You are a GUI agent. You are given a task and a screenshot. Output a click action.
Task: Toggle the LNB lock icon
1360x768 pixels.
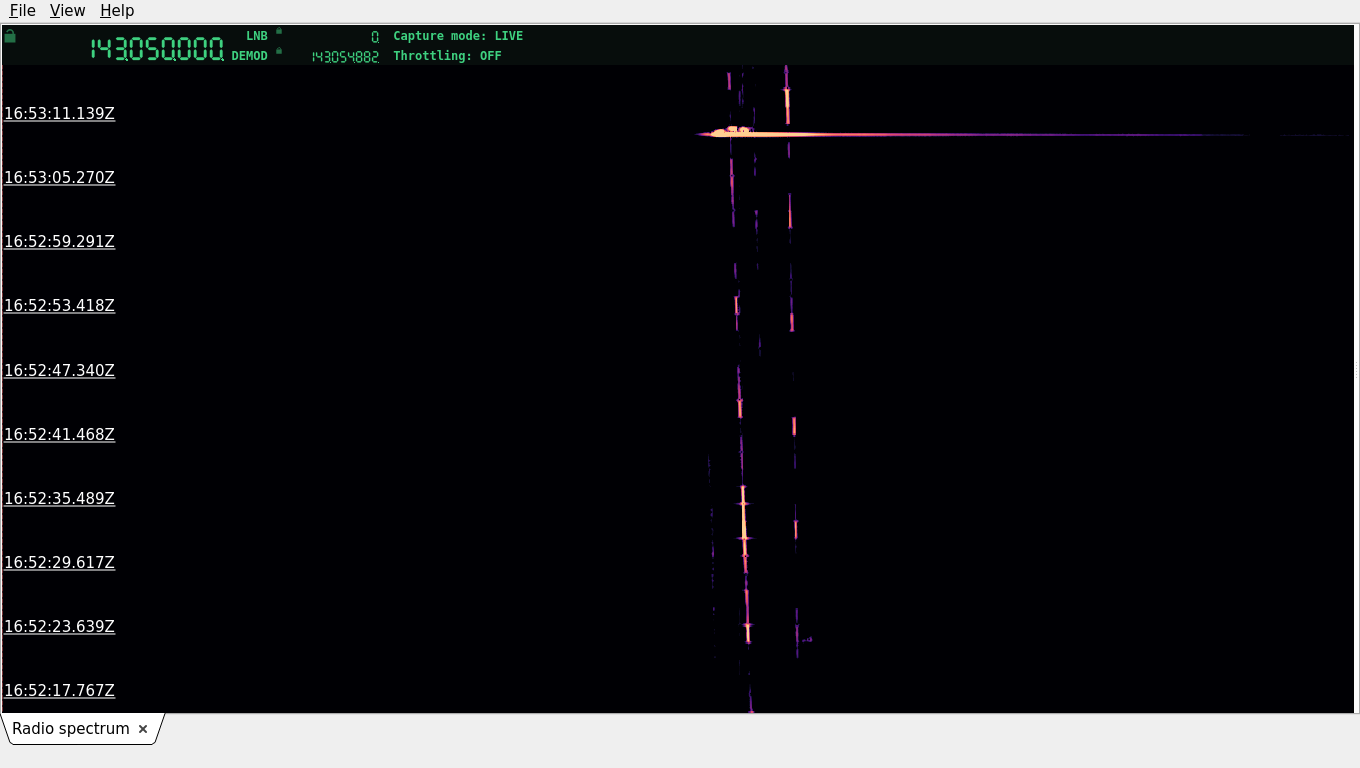tap(279, 31)
